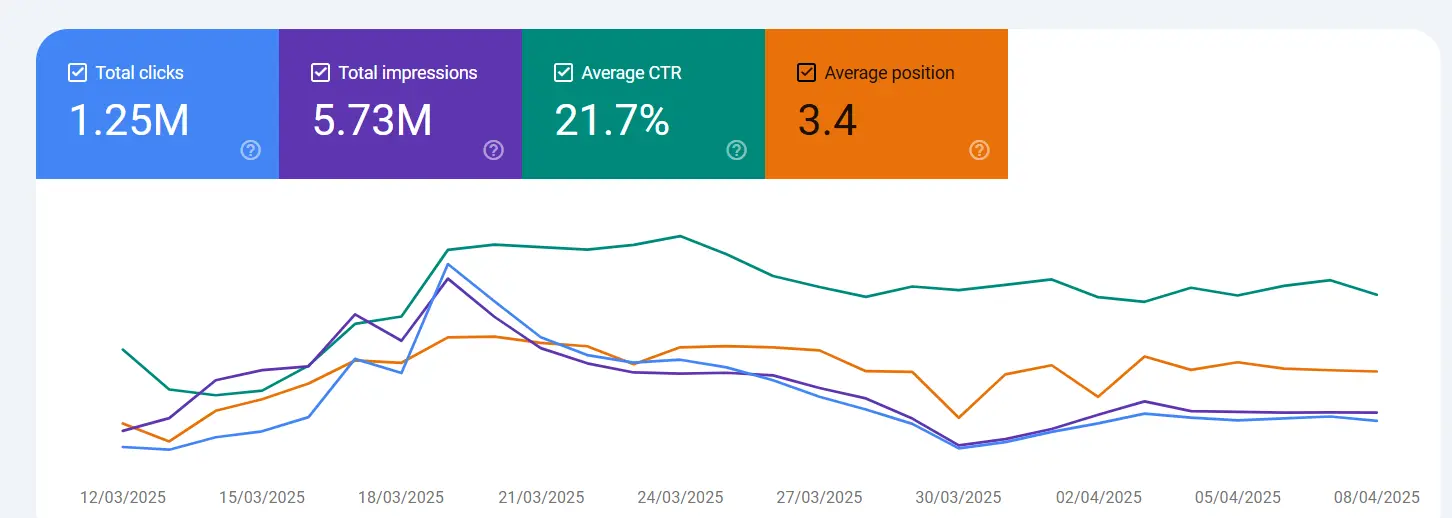Click the 30/03/2025 date label
Screen dimensions: 1452x518
(959, 497)
